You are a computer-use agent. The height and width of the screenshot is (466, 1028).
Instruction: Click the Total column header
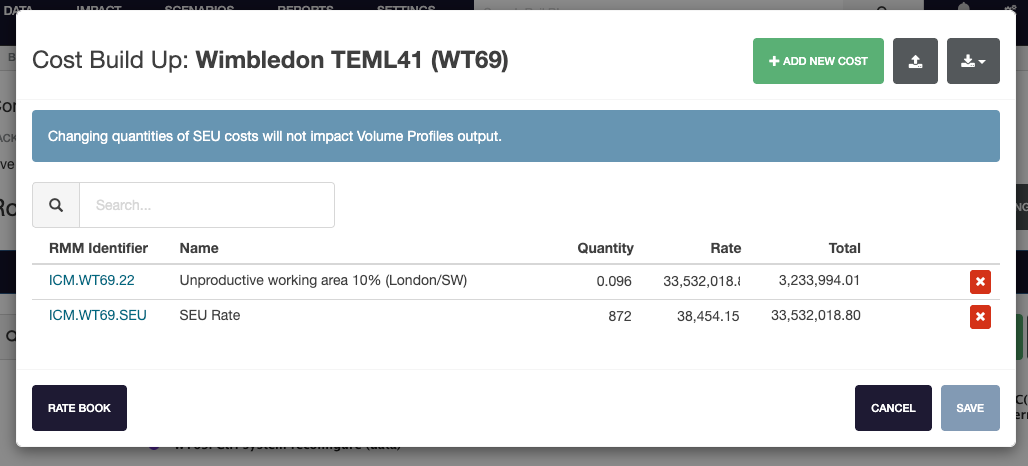(x=844, y=248)
